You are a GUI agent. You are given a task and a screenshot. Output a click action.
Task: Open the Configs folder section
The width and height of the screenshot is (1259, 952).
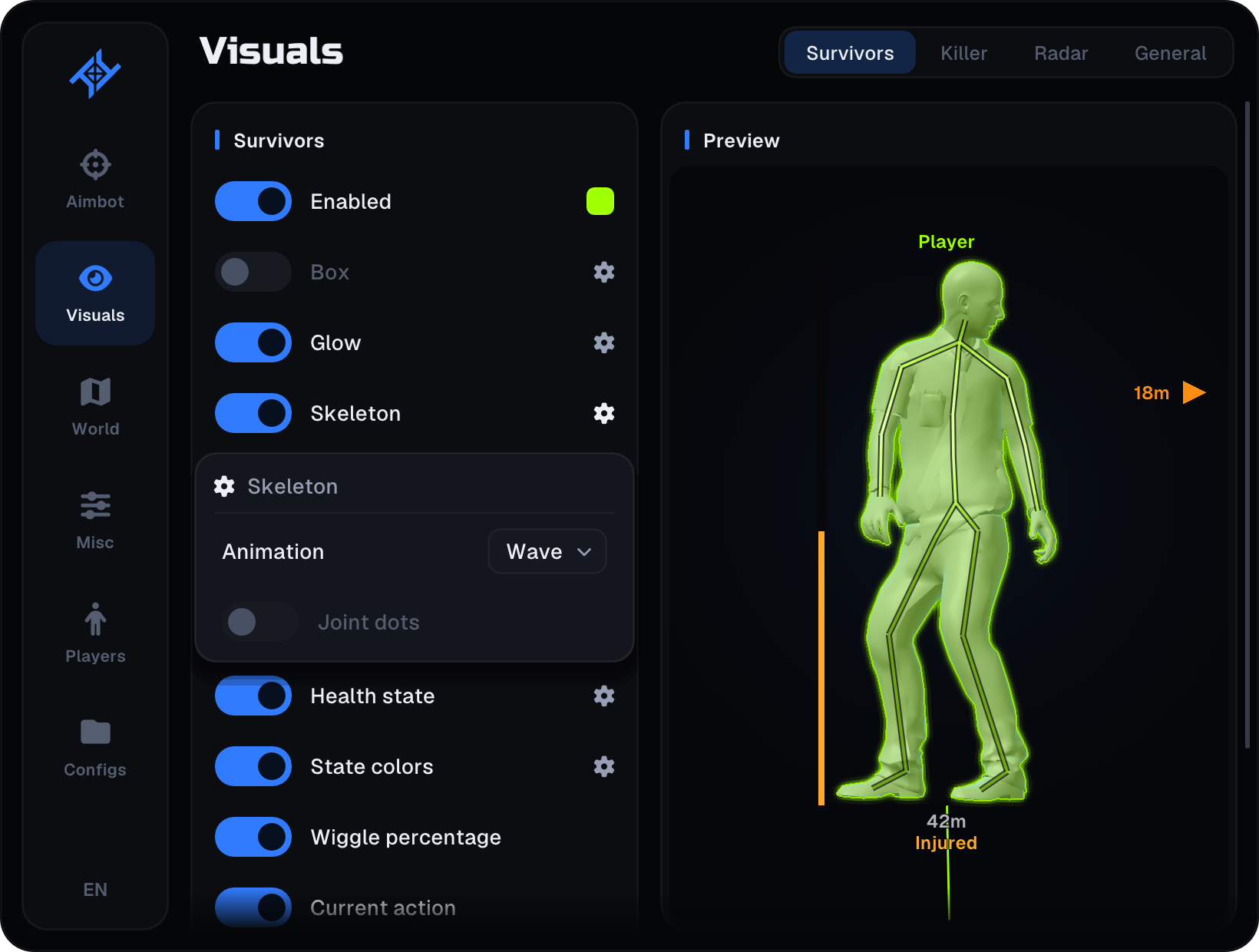point(95,748)
